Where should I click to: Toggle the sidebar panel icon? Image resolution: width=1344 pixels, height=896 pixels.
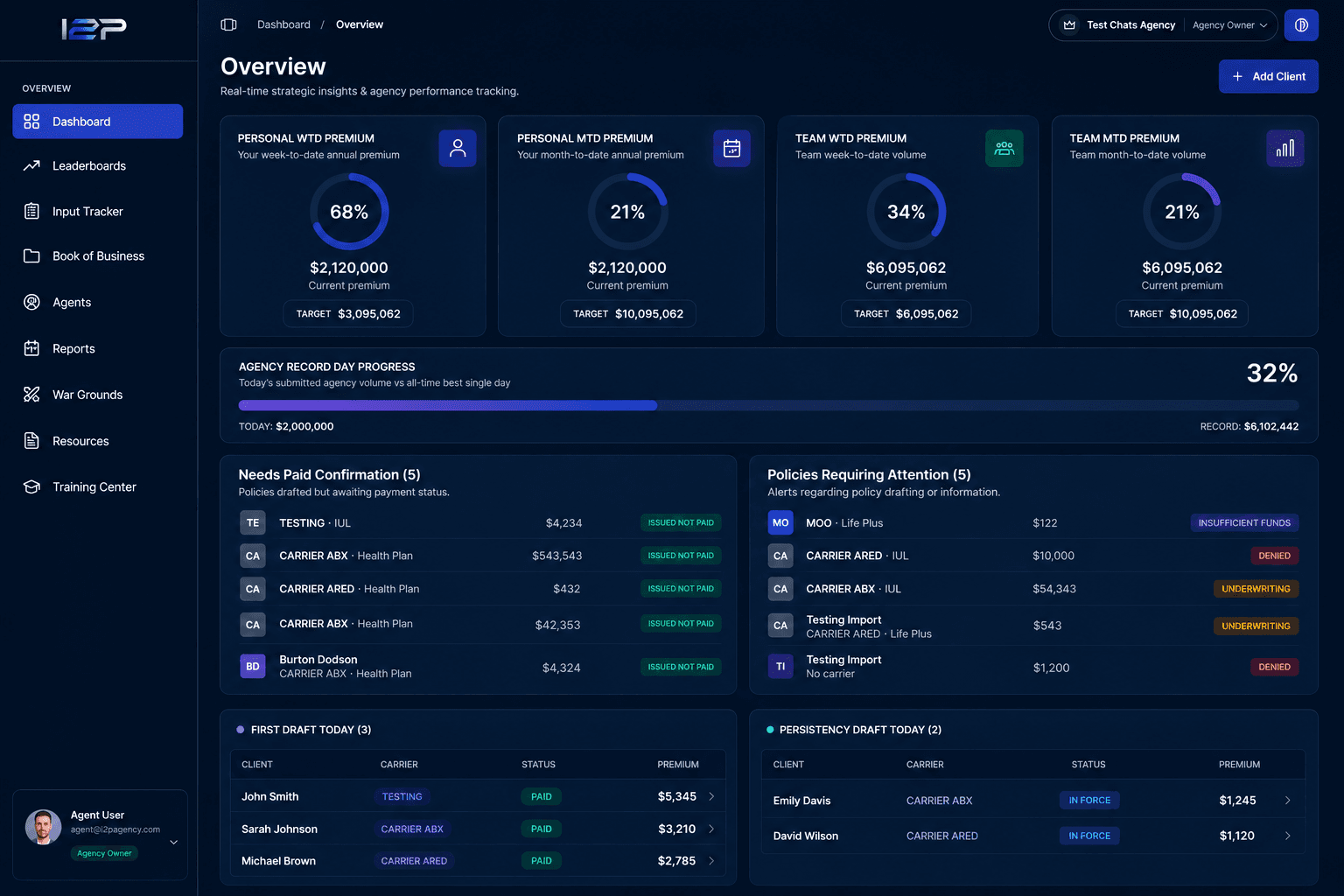coord(229,24)
